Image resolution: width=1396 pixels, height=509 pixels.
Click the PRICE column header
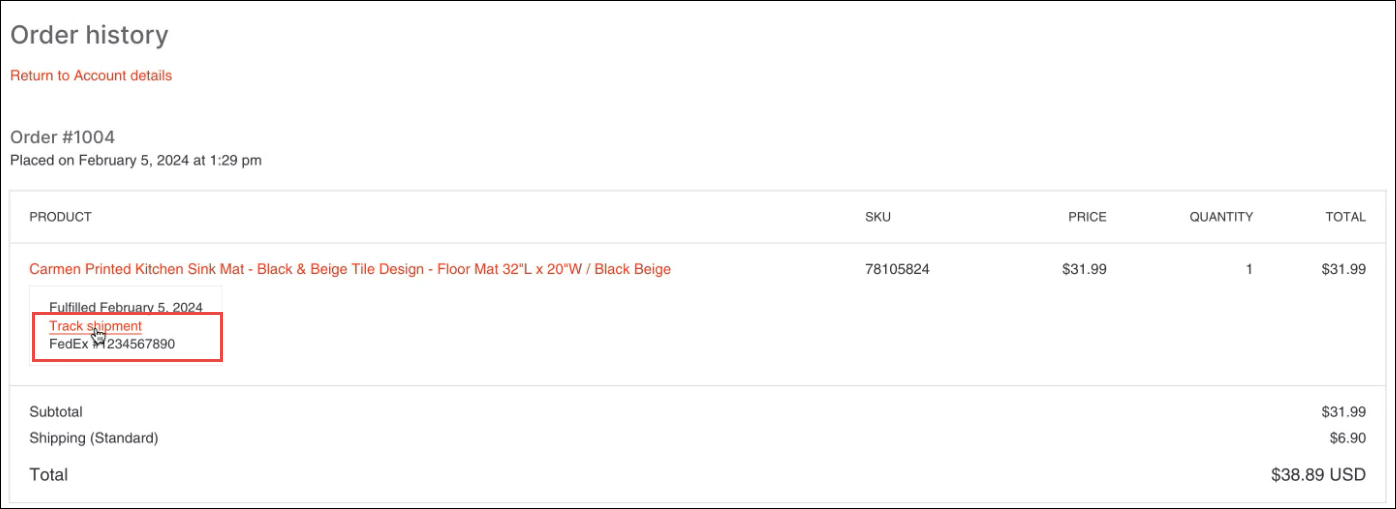pyautogui.click(x=1086, y=217)
